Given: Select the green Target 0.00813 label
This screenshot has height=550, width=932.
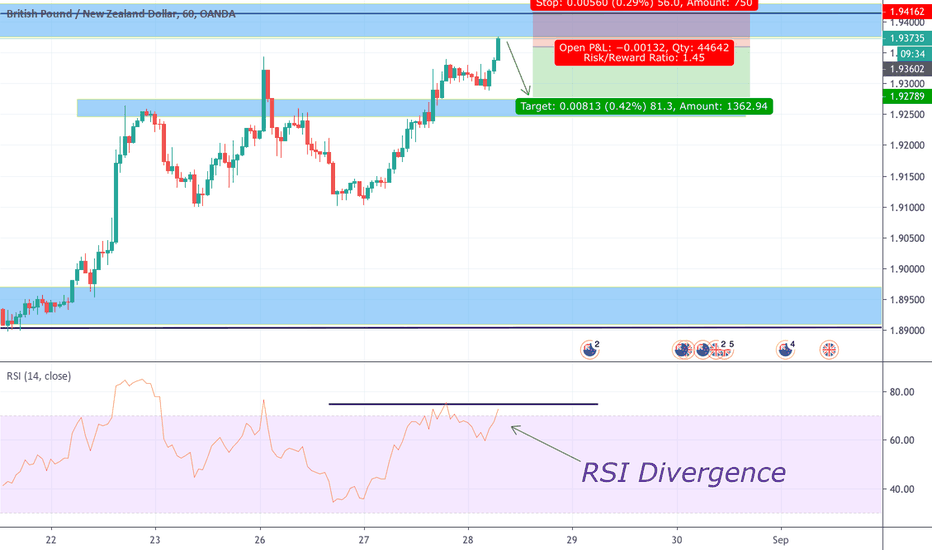Looking at the screenshot, I should point(644,106).
